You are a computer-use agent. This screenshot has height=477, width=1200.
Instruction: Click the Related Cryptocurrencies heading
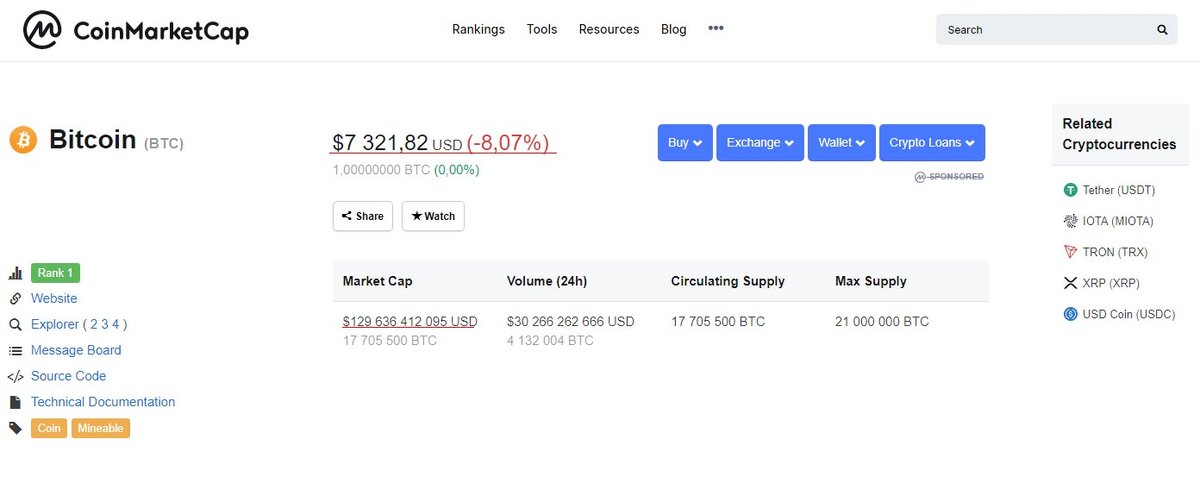(1119, 134)
